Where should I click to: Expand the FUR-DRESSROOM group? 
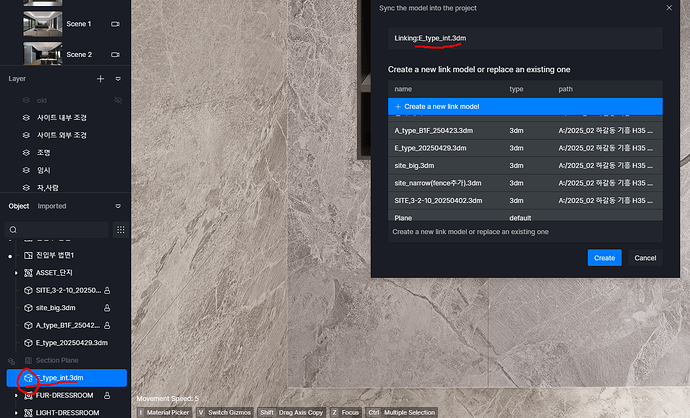click(16, 396)
